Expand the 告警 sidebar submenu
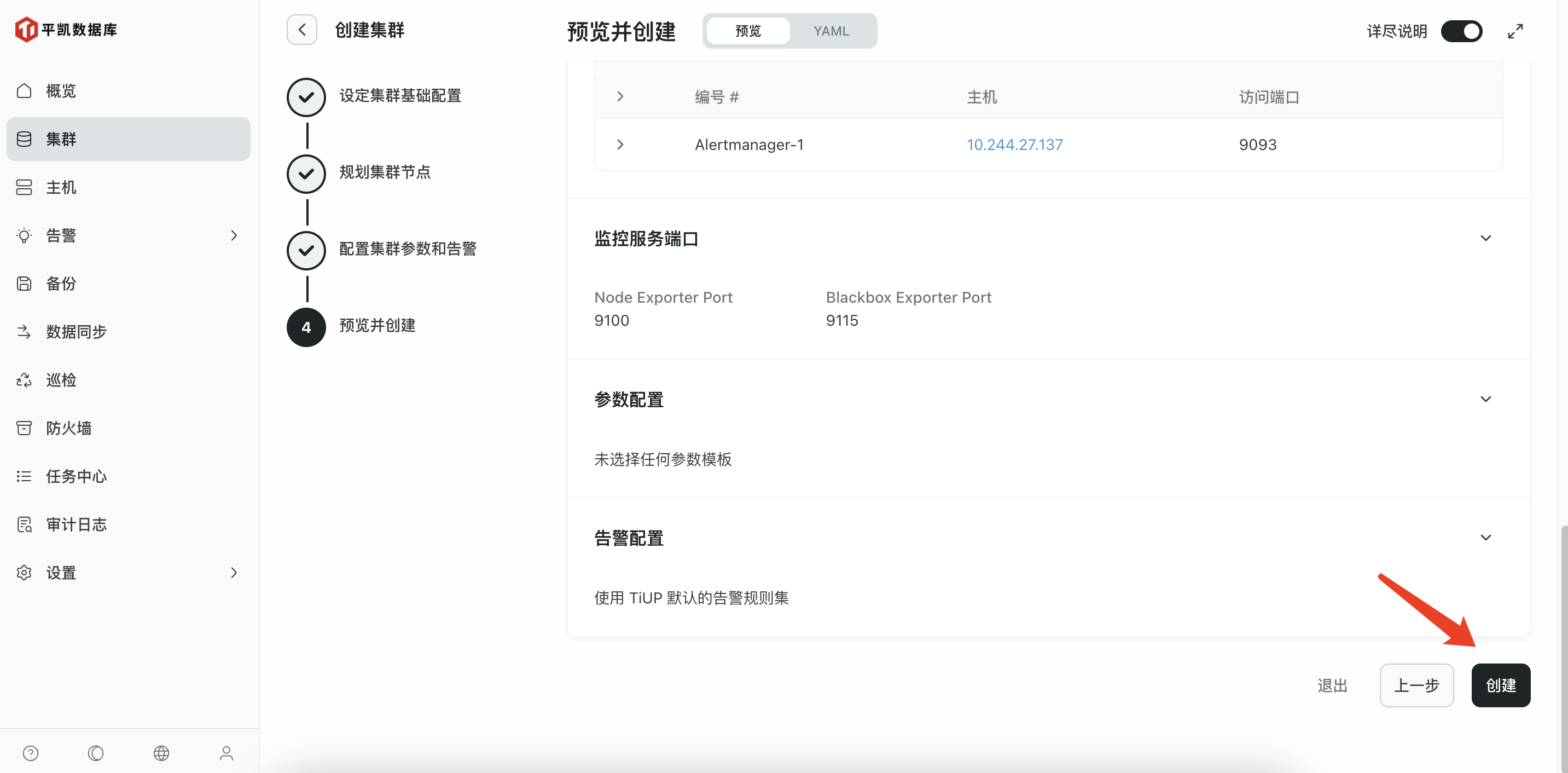This screenshot has width=1568, height=773. [x=234, y=235]
